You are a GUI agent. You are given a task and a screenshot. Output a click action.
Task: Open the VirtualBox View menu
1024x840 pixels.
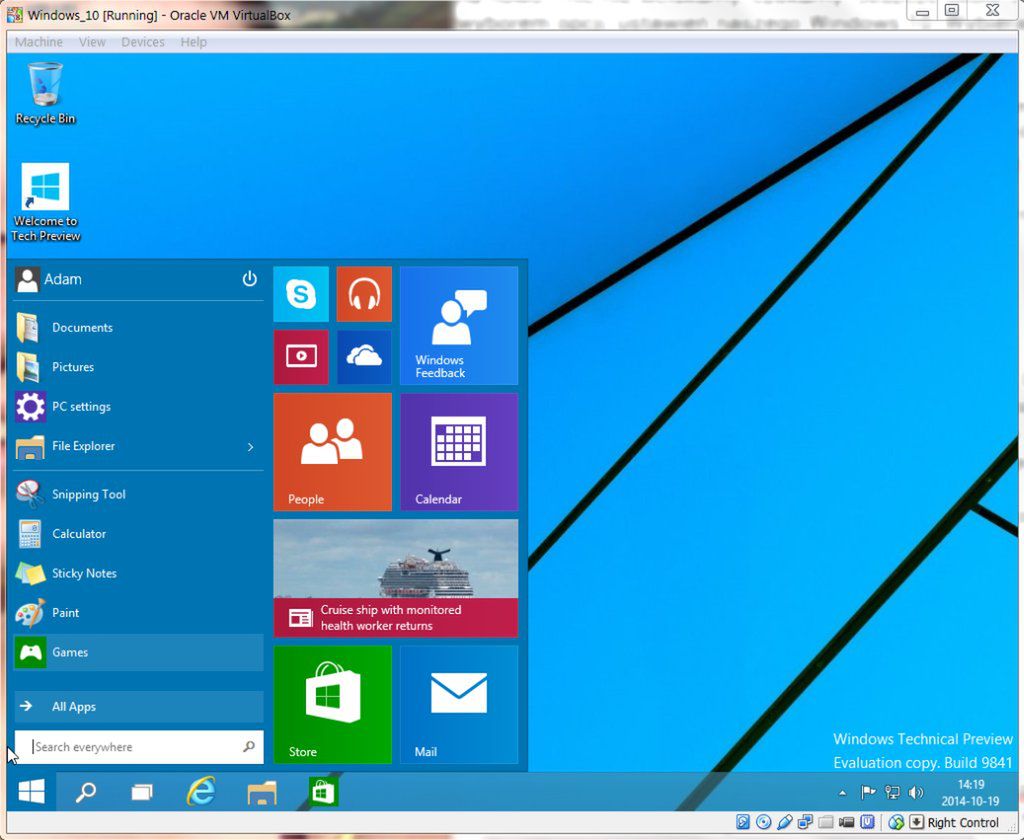(92, 42)
